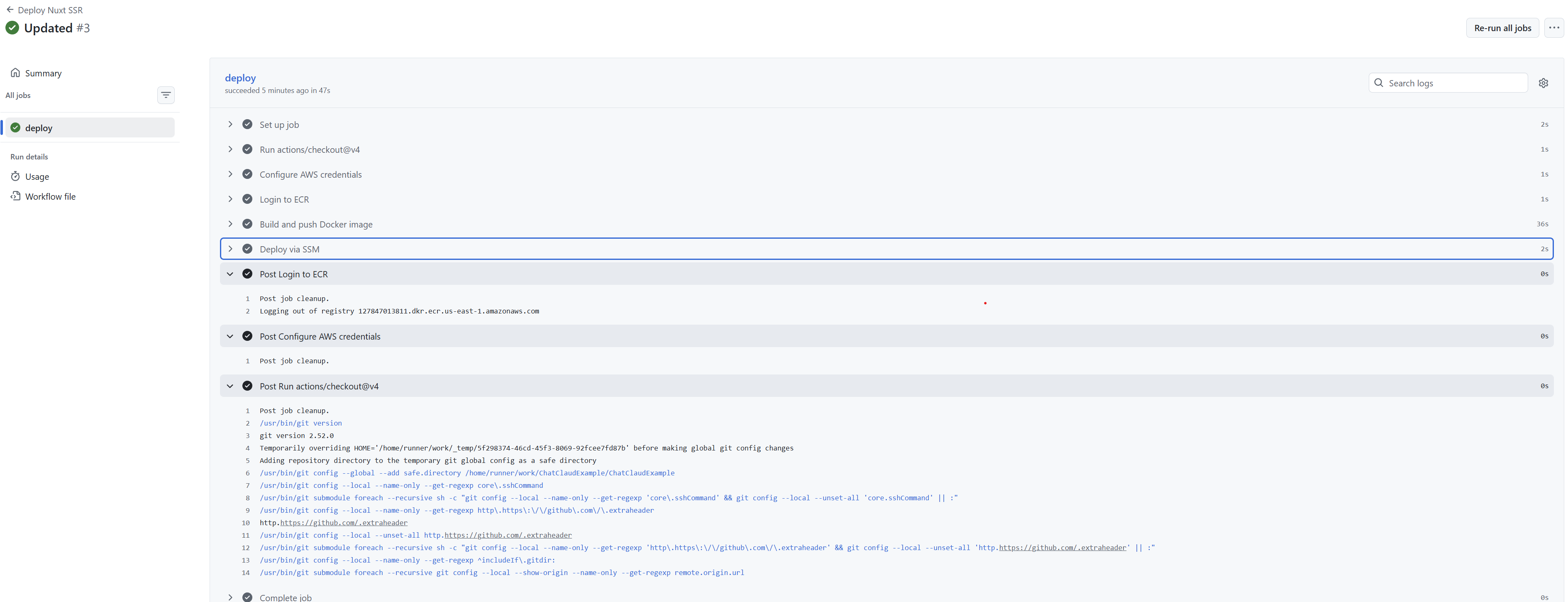Collapse the Post Run actions/checkout@v4 step
The width and height of the screenshot is (1568, 602).
pos(230,386)
